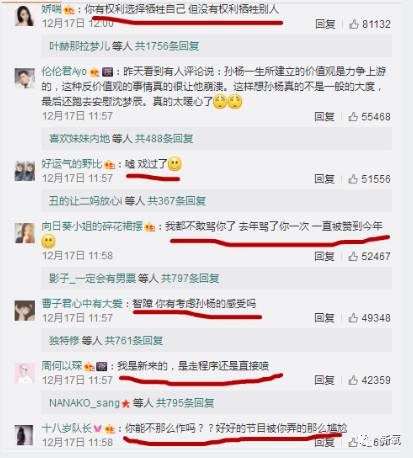The width and height of the screenshot is (413, 458).
Task: Like the comment with 81132 likes
Action: (353, 24)
